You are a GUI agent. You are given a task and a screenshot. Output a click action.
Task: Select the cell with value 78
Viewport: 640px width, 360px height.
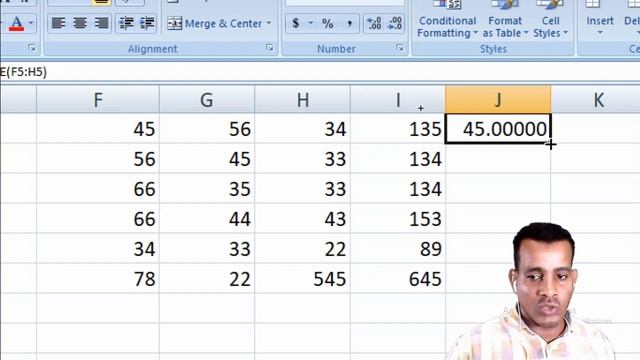pos(98,279)
